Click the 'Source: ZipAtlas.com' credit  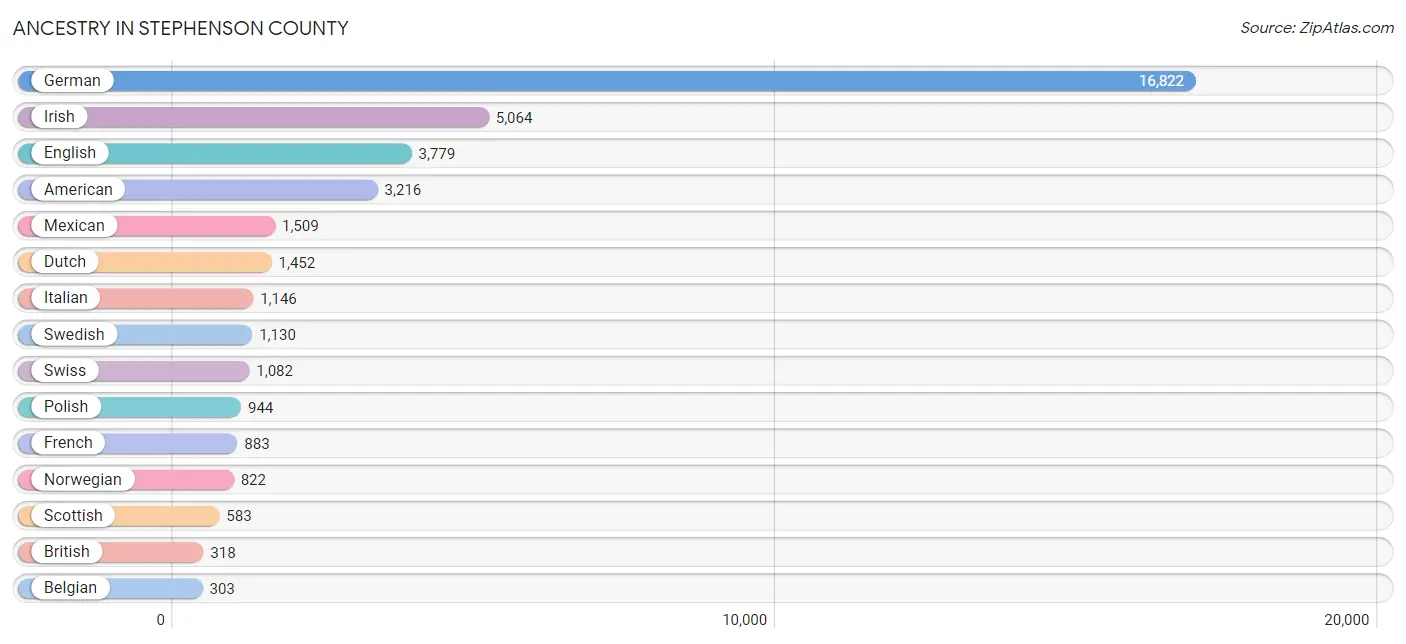tap(1317, 28)
